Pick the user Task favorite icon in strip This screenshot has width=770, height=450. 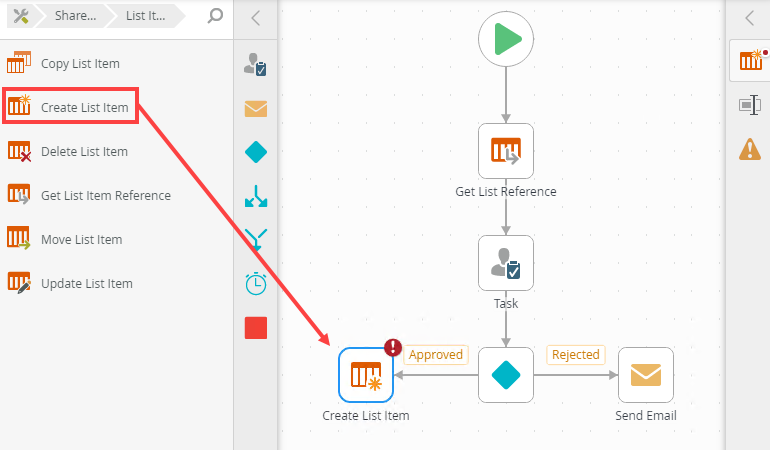tap(255, 64)
